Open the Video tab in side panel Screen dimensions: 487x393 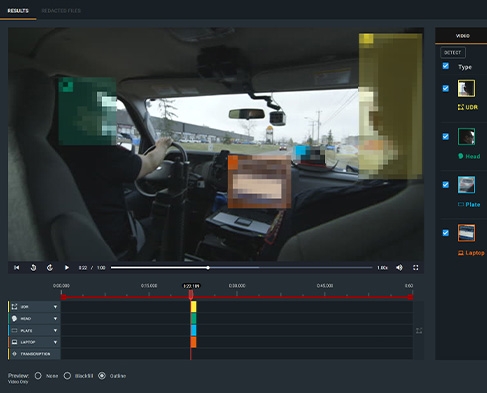point(463,36)
